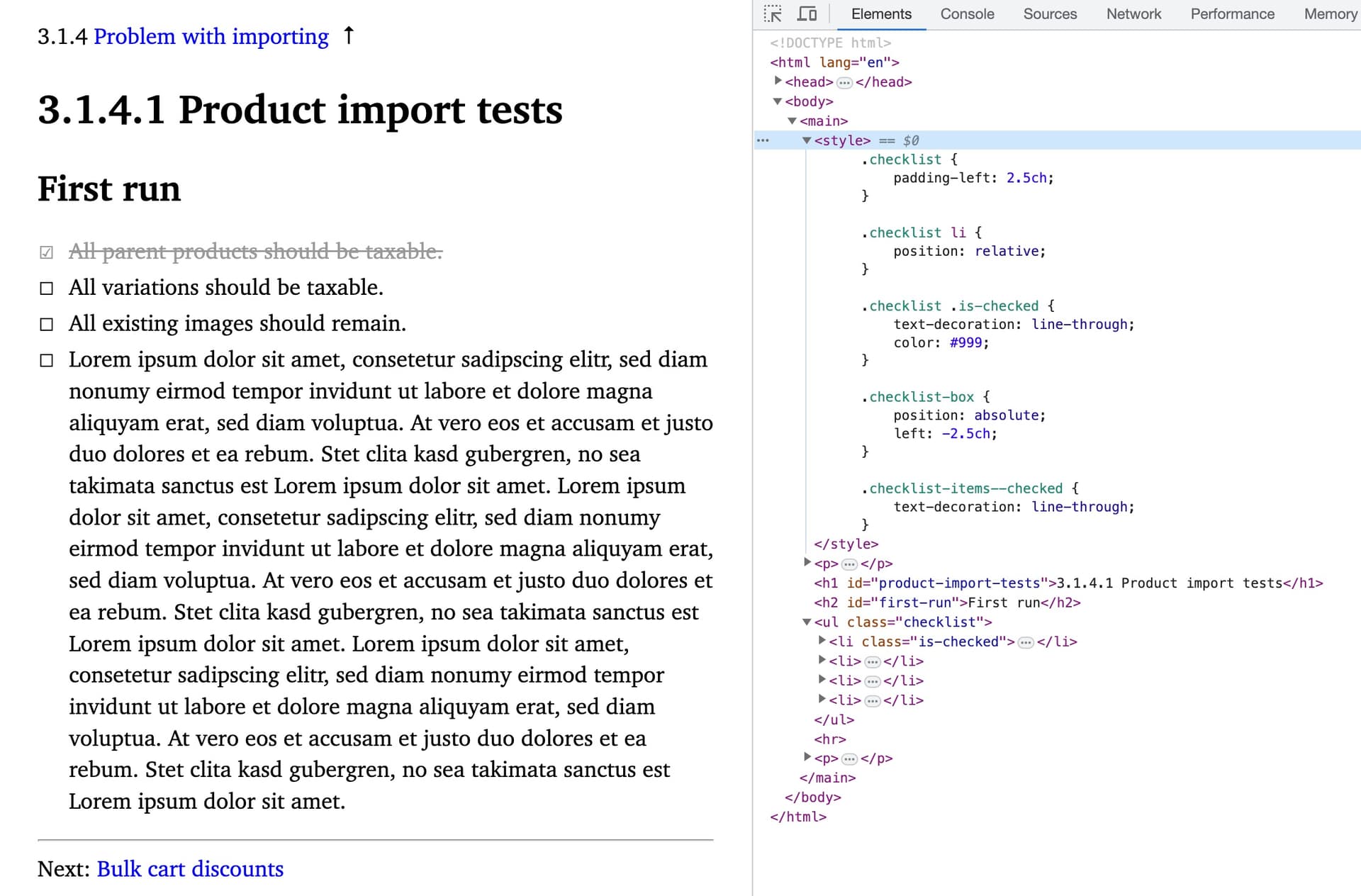Check 'All existing images should remain'
Screen dimensions: 1361x896
[x=47, y=325]
